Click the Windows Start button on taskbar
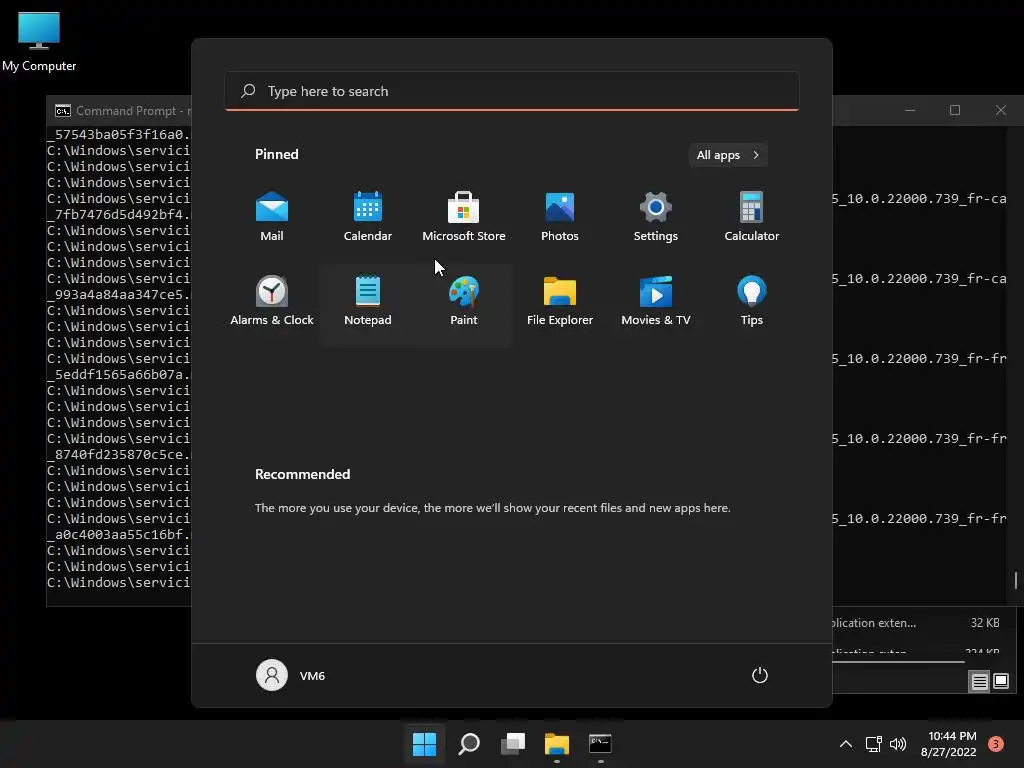 [424, 744]
